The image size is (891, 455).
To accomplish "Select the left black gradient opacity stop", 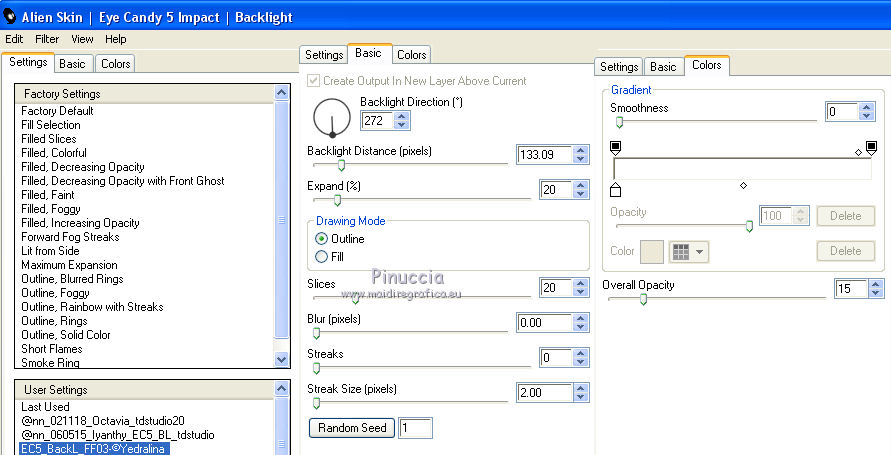I will [615, 149].
